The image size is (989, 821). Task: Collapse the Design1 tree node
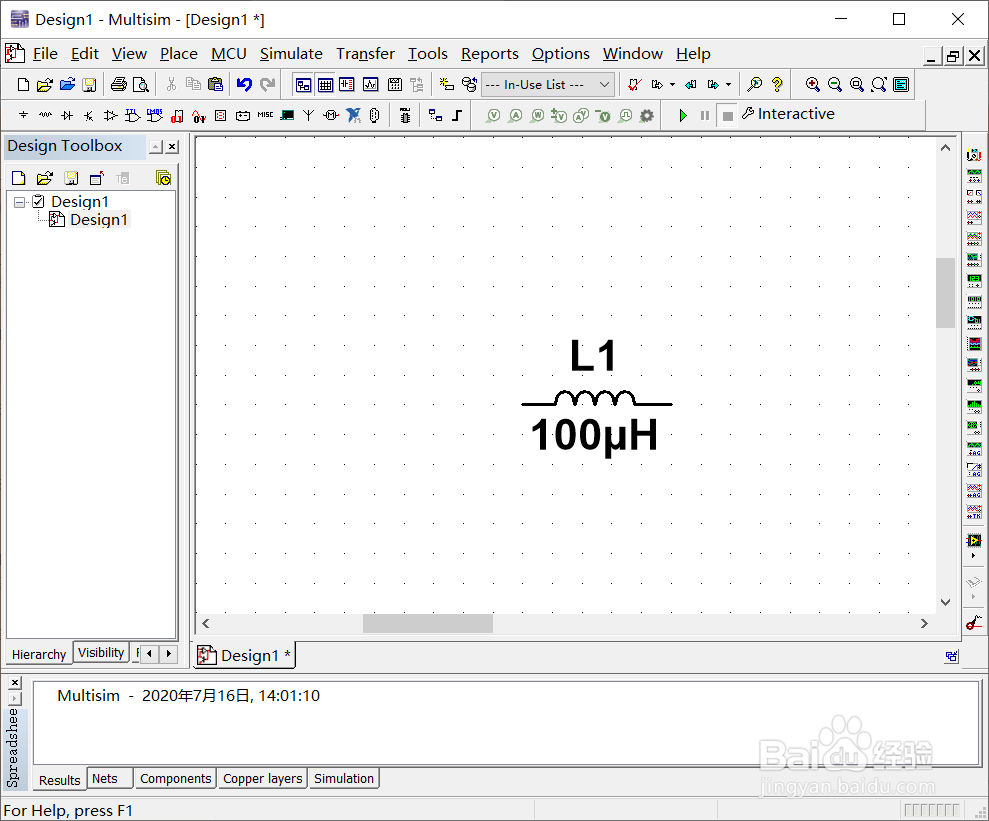click(20, 202)
